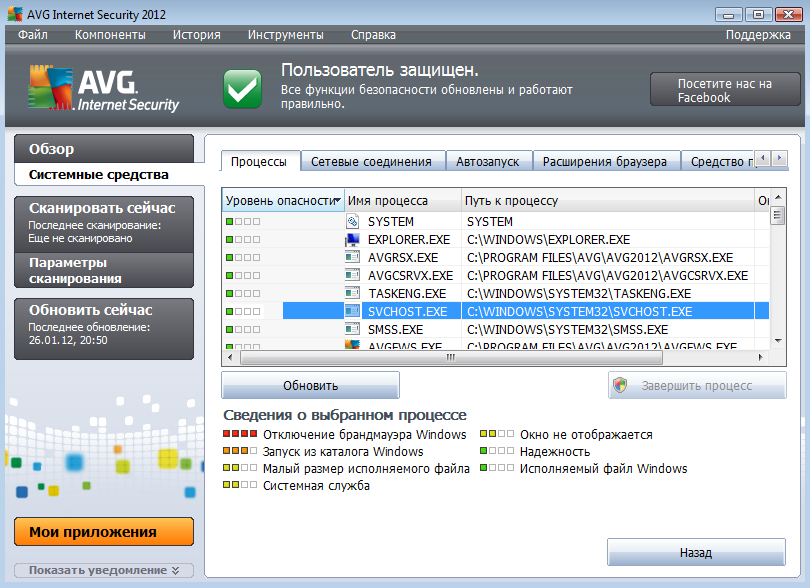
Task: Click the path C:\WINDOWS\EXPLORER.EXE
Action: tap(549, 240)
